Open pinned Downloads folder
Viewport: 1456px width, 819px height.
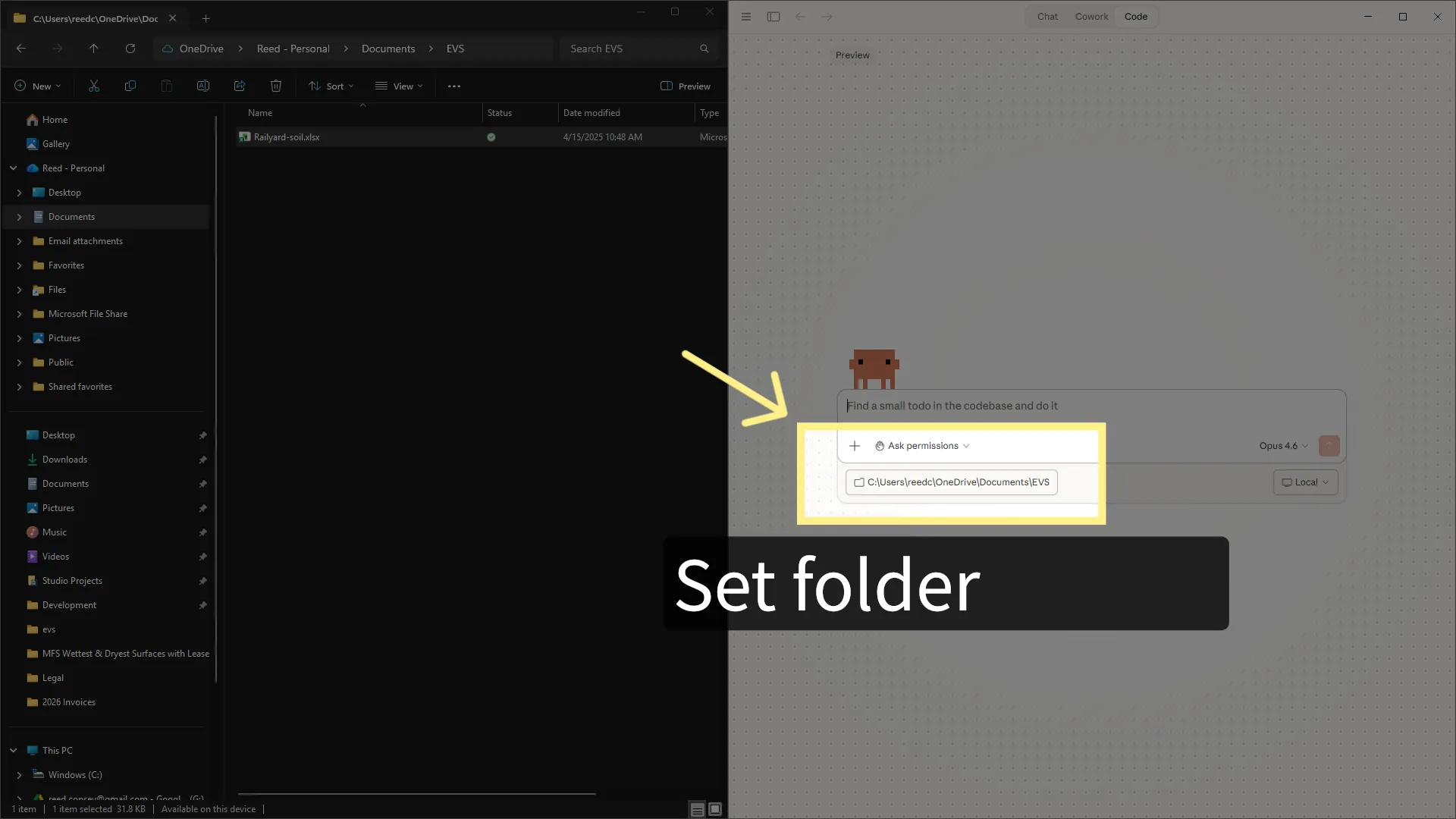[x=64, y=460]
